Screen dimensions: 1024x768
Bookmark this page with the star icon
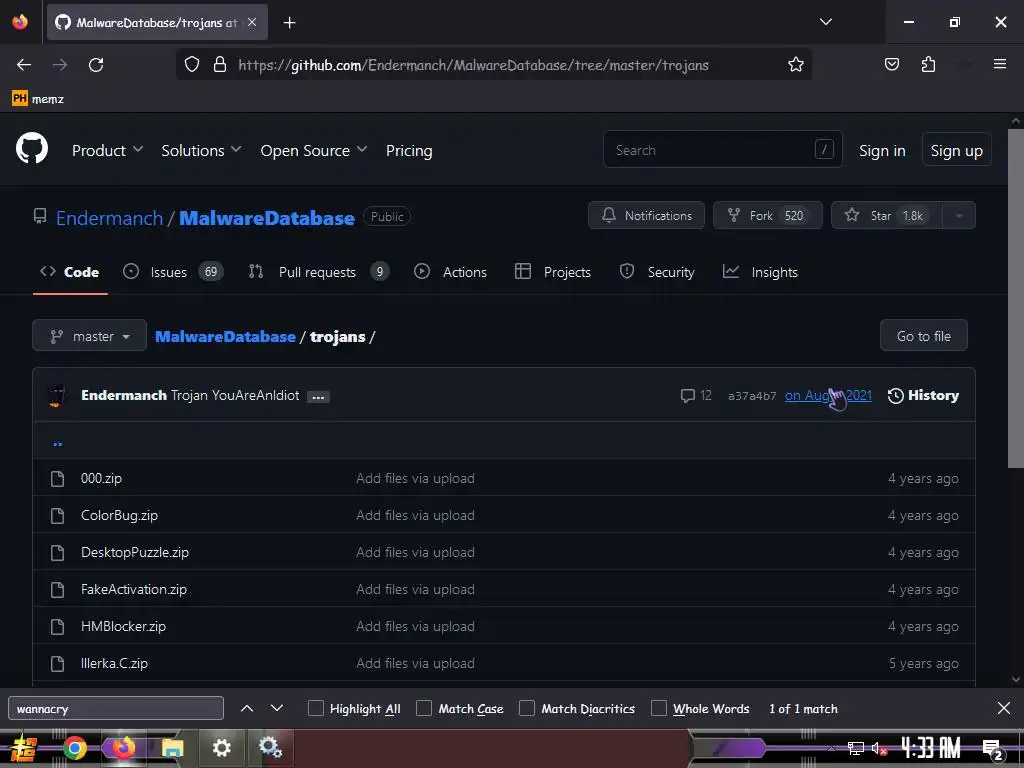(795, 64)
